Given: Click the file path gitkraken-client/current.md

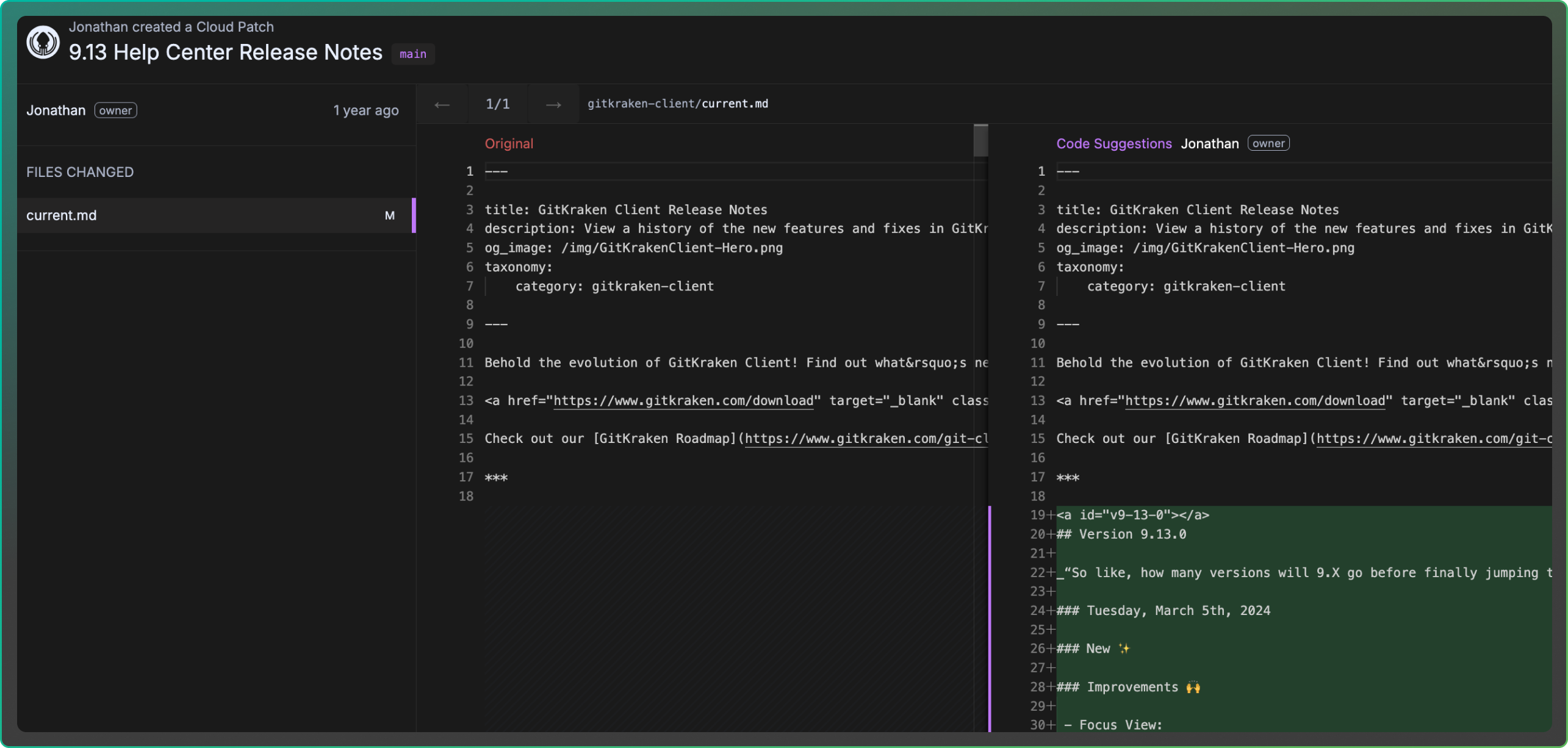Looking at the screenshot, I should pyautogui.click(x=678, y=103).
